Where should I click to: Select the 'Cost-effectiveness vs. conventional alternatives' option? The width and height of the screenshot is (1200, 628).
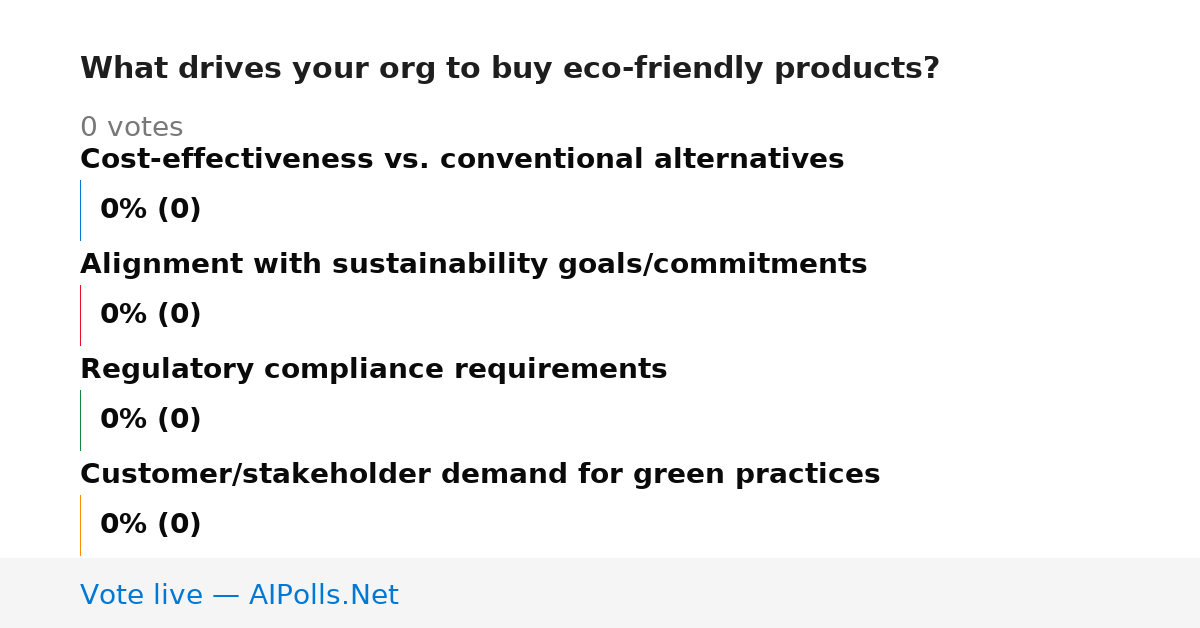tap(462, 160)
